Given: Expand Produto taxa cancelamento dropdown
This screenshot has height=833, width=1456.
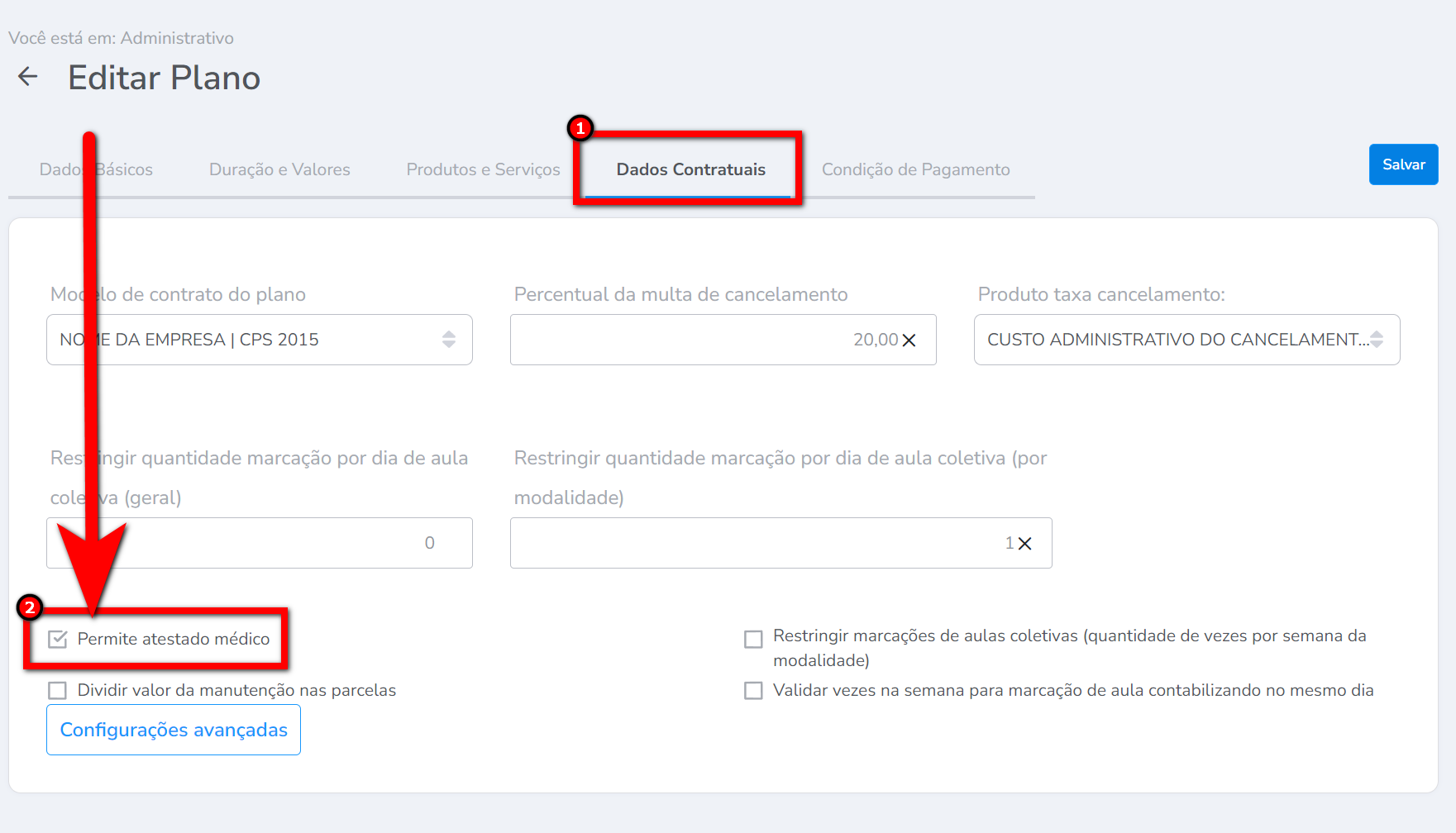Looking at the screenshot, I should click(x=1174, y=340).
